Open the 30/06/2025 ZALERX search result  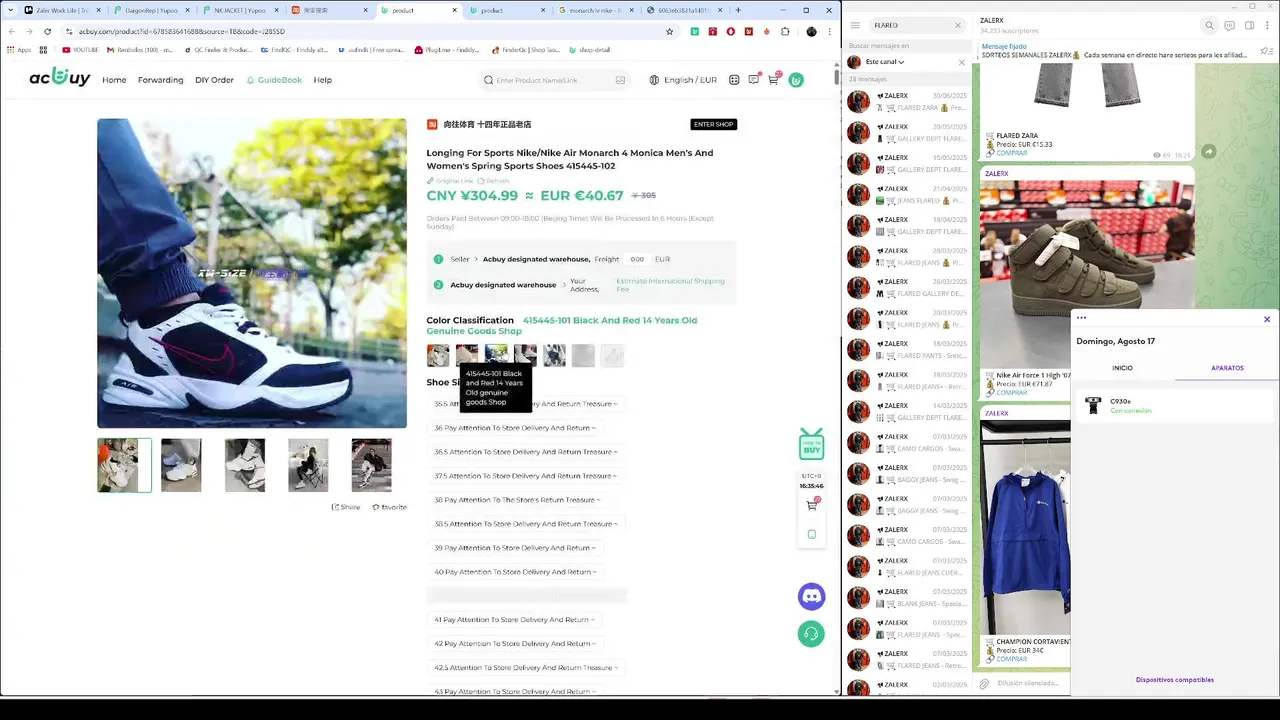pyautogui.click(x=907, y=102)
